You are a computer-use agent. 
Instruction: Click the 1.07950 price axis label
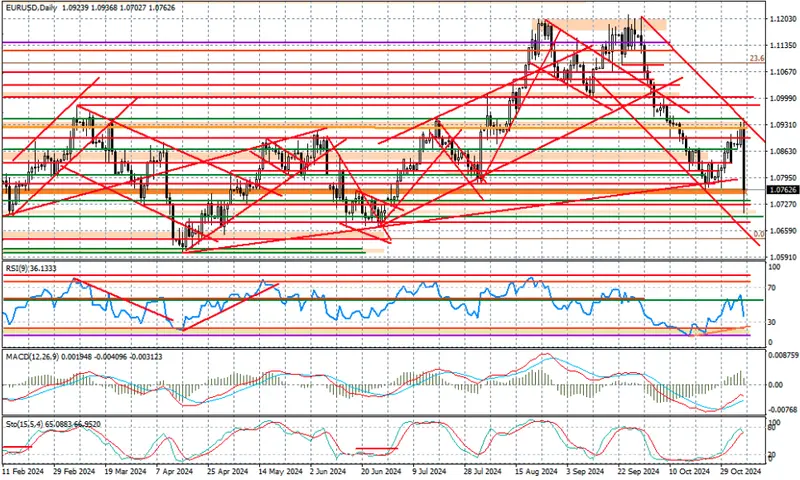point(782,178)
